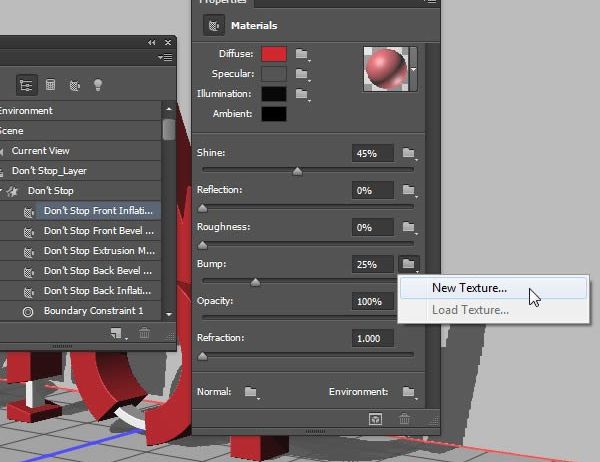The height and width of the screenshot is (462, 600).
Task: Click the Front Bevel material row icon
Action: [29, 232]
